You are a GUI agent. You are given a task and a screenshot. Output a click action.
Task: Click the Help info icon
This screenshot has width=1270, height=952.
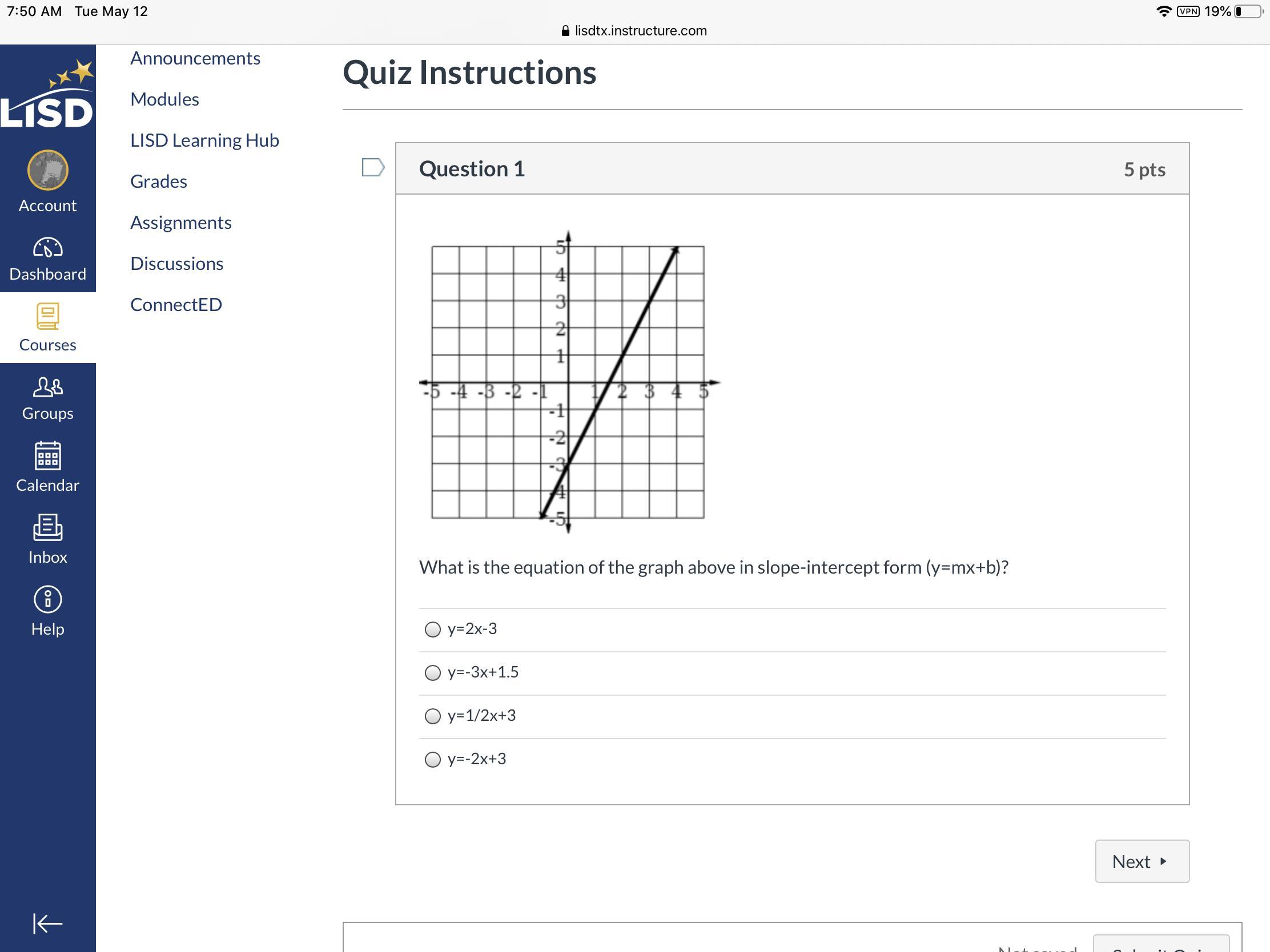coord(47,600)
